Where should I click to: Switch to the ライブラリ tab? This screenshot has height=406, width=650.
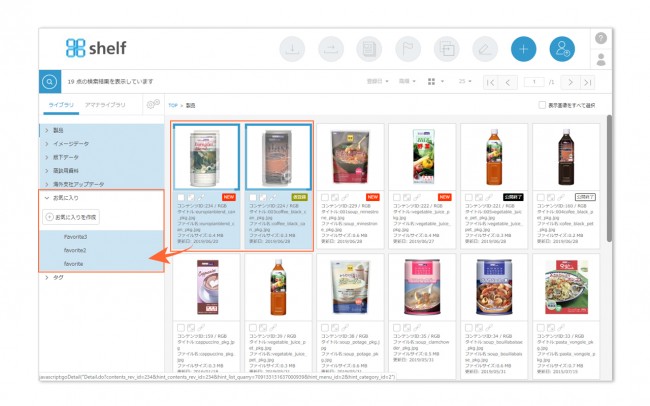pyautogui.click(x=61, y=105)
